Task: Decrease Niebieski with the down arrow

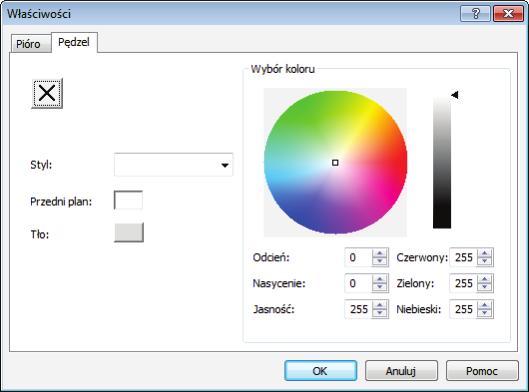Action: point(485,313)
